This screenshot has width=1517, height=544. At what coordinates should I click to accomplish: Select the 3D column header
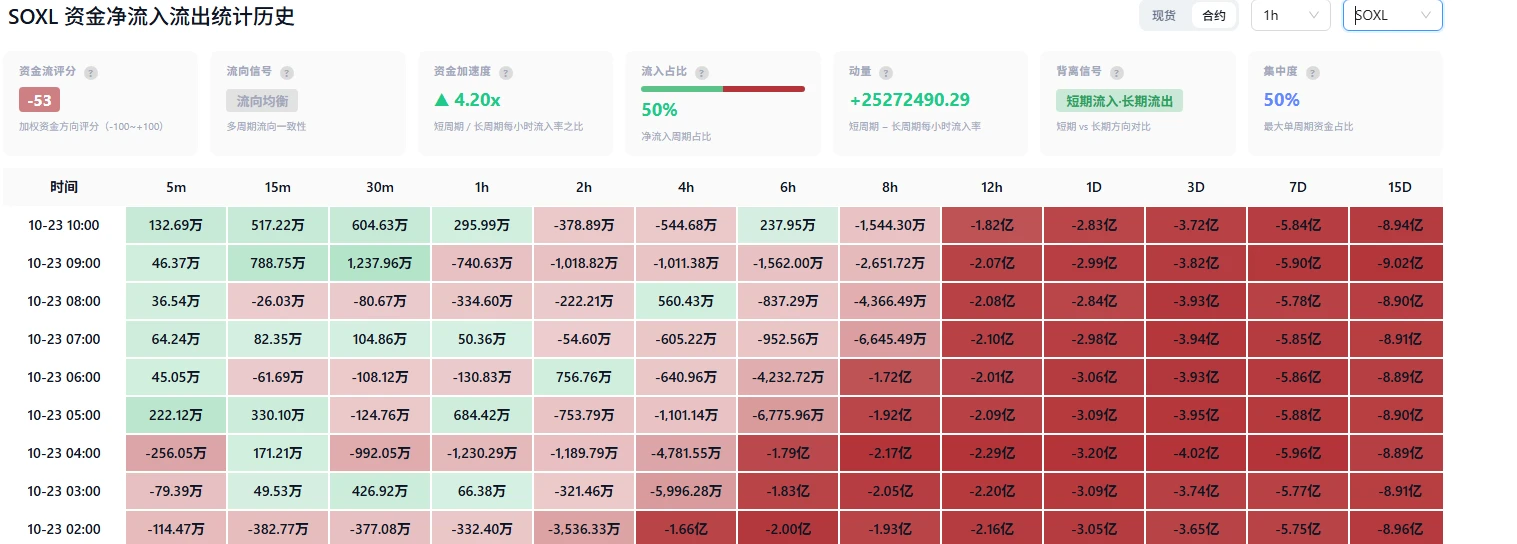[x=1196, y=187]
